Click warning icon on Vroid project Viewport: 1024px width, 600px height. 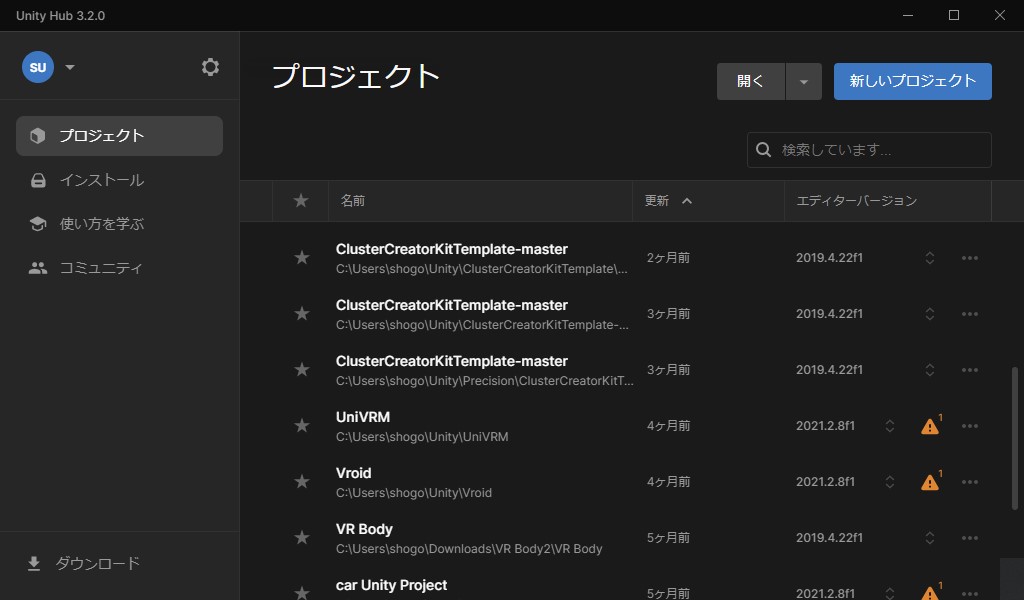tap(930, 482)
